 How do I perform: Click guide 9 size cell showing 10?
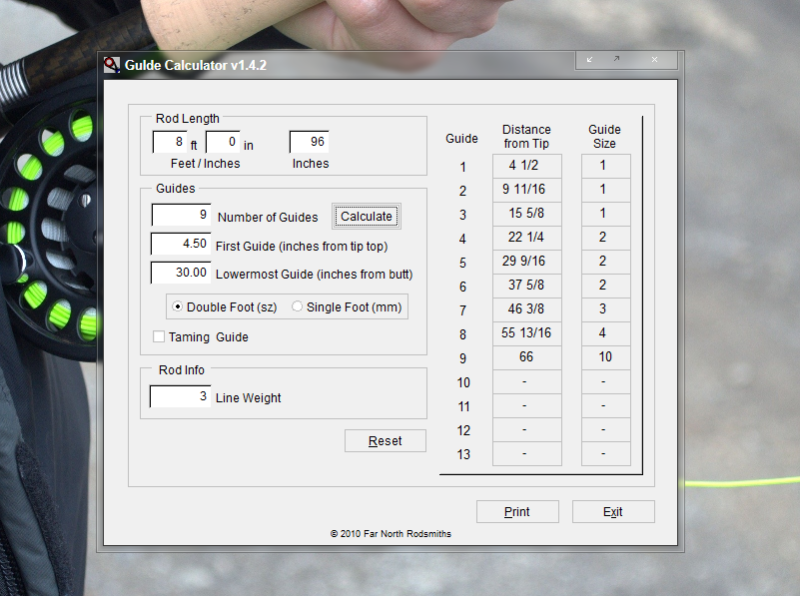[606, 358]
